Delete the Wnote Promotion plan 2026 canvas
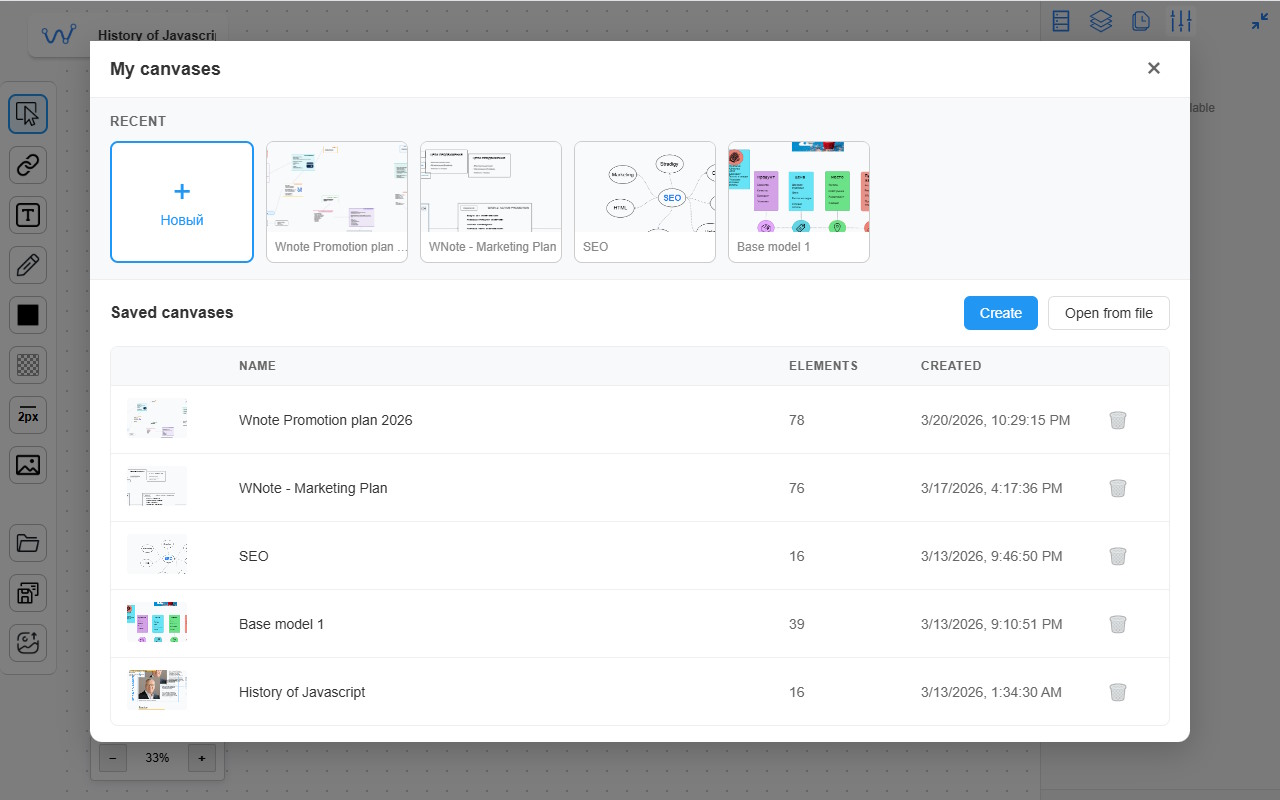 1118,420
